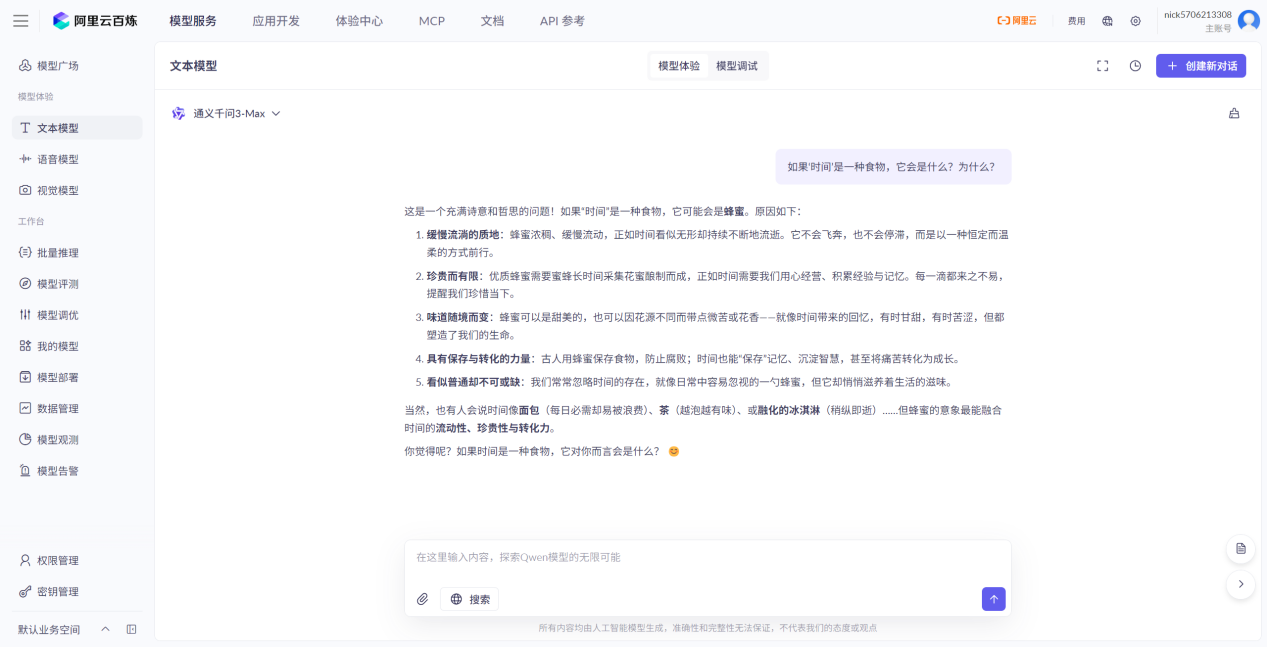The height and width of the screenshot is (647, 1267).
Task: Open the 通义千问3-Max model dropdown
Action: 226,113
